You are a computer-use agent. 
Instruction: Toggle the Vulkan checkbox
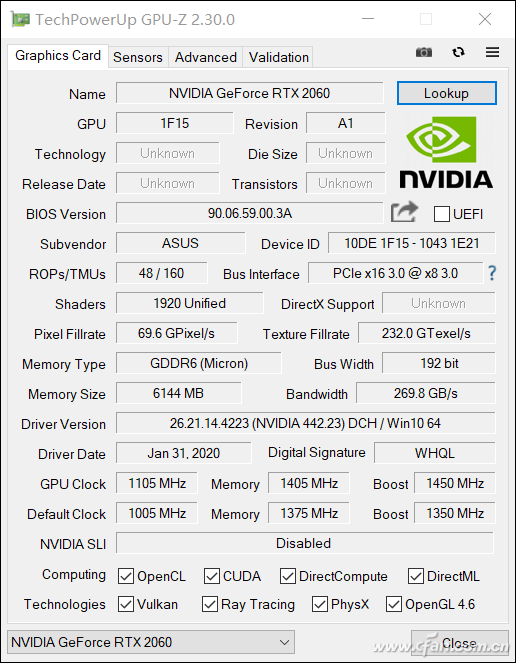(x=126, y=605)
